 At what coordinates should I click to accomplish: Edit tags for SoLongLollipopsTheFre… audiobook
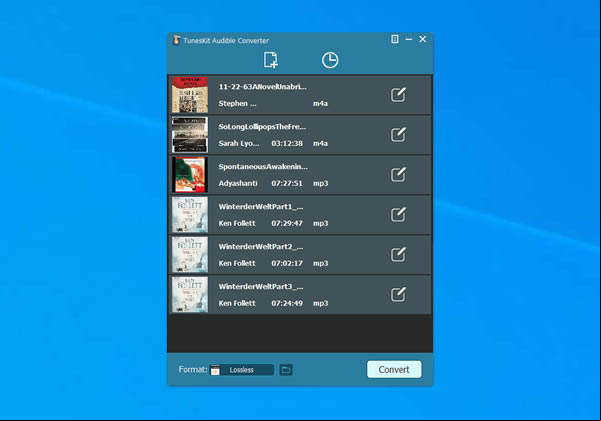pos(398,135)
